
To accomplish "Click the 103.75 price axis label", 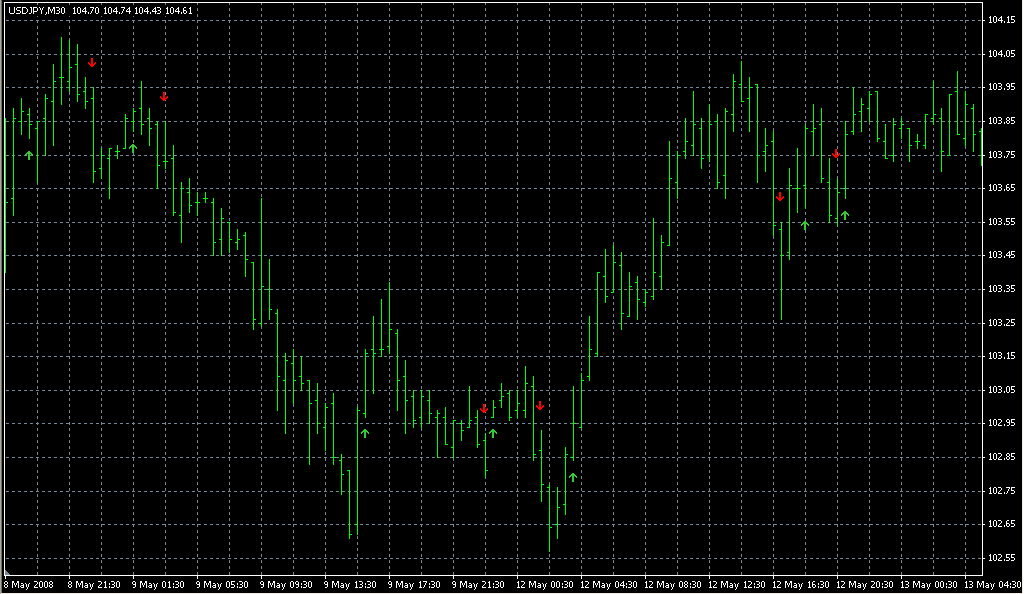I will click(1001, 155).
